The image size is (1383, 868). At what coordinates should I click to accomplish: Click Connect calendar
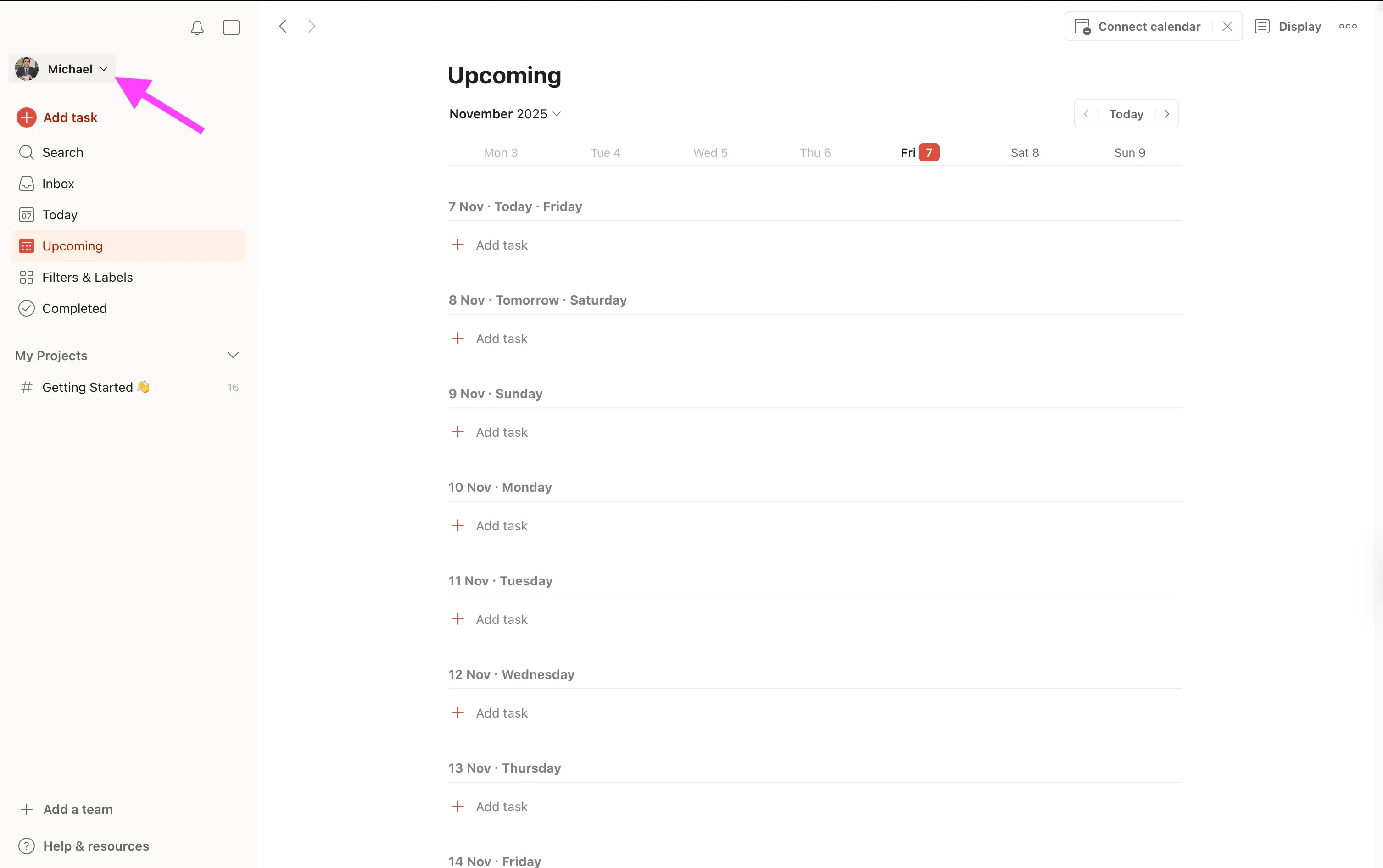pyautogui.click(x=1148, y=26)
